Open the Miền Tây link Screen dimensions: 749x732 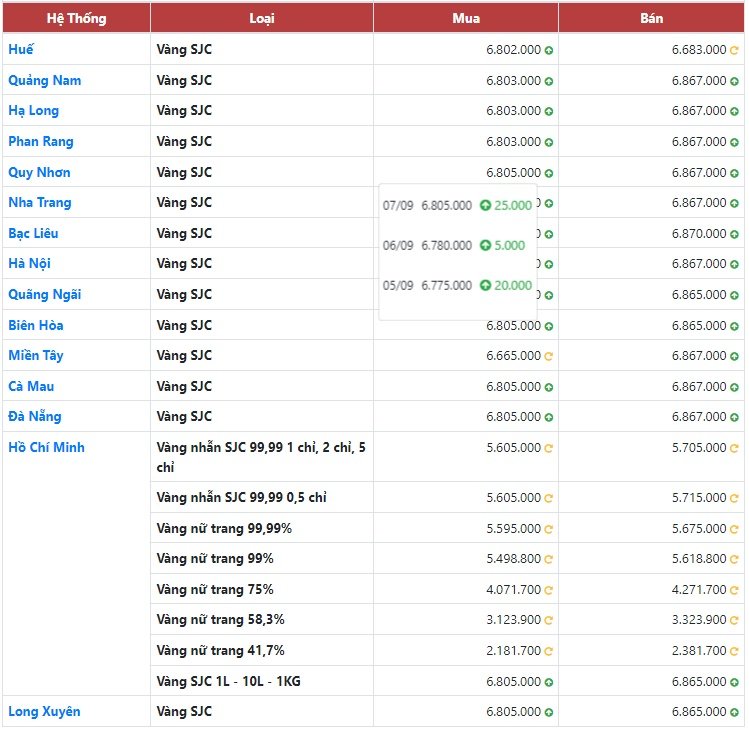[x=36, y=355]
